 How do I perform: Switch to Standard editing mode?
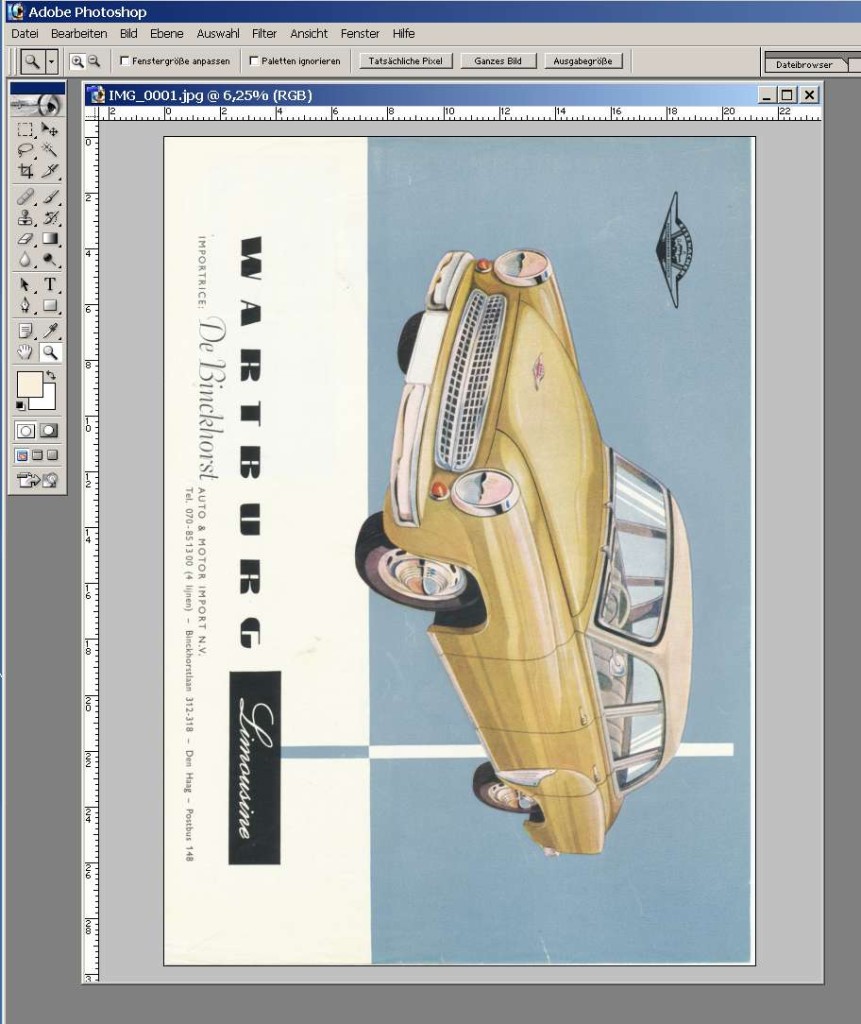tap(25, 430)
